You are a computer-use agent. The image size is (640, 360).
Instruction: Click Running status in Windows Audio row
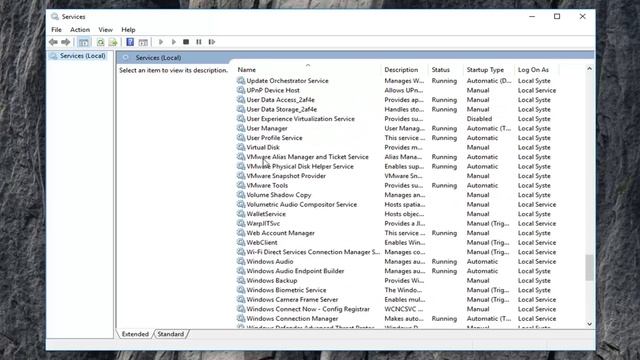click(x=444, y=261)
